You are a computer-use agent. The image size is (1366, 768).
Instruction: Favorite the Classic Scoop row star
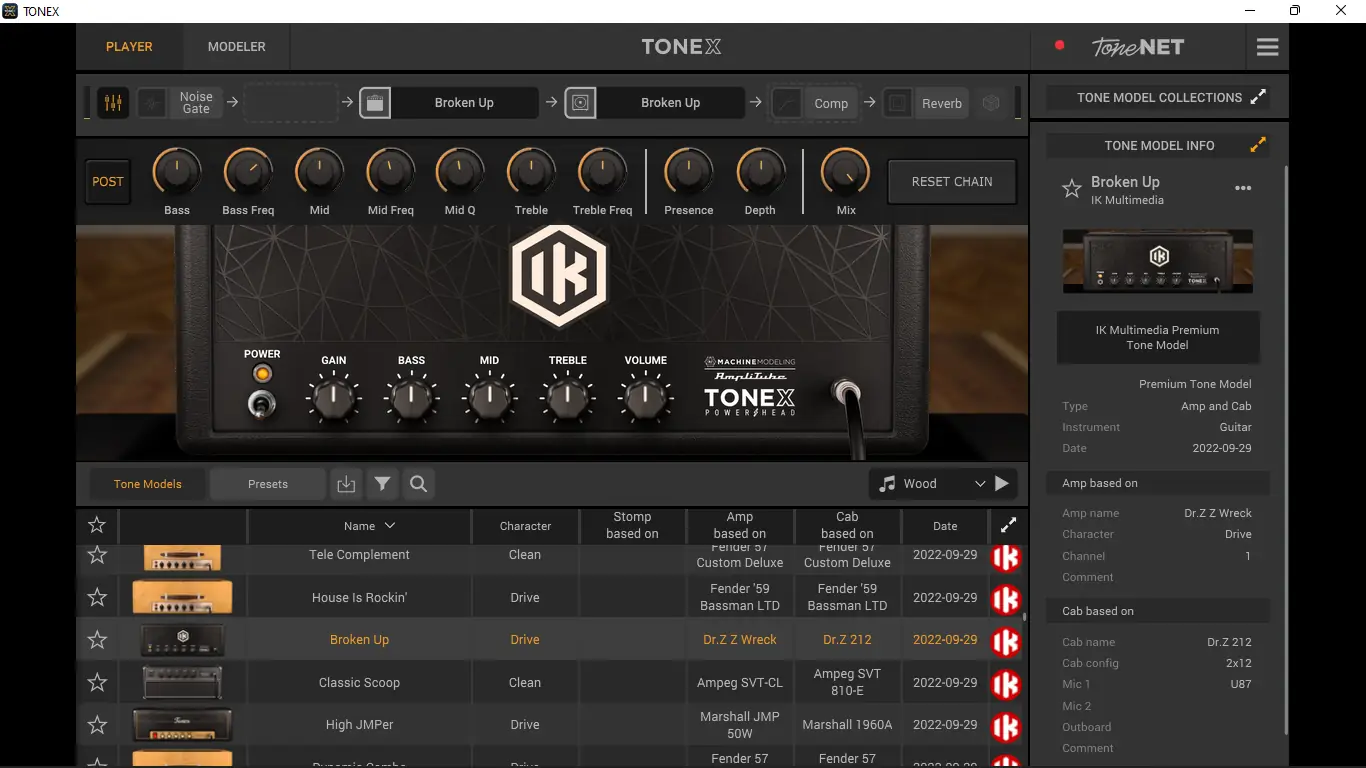pyautogui.click(x=97, y=683)
